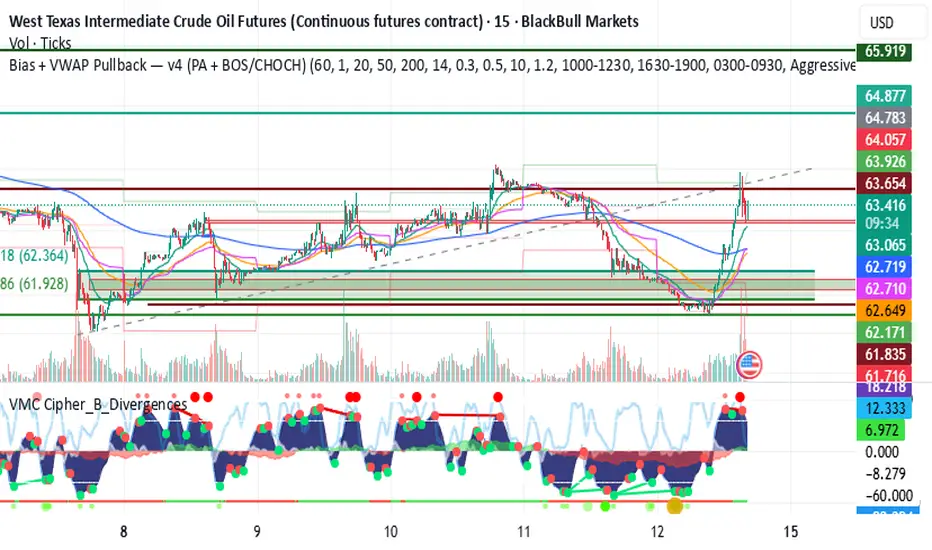Select the red 64.057 price label

pos(885,140)
